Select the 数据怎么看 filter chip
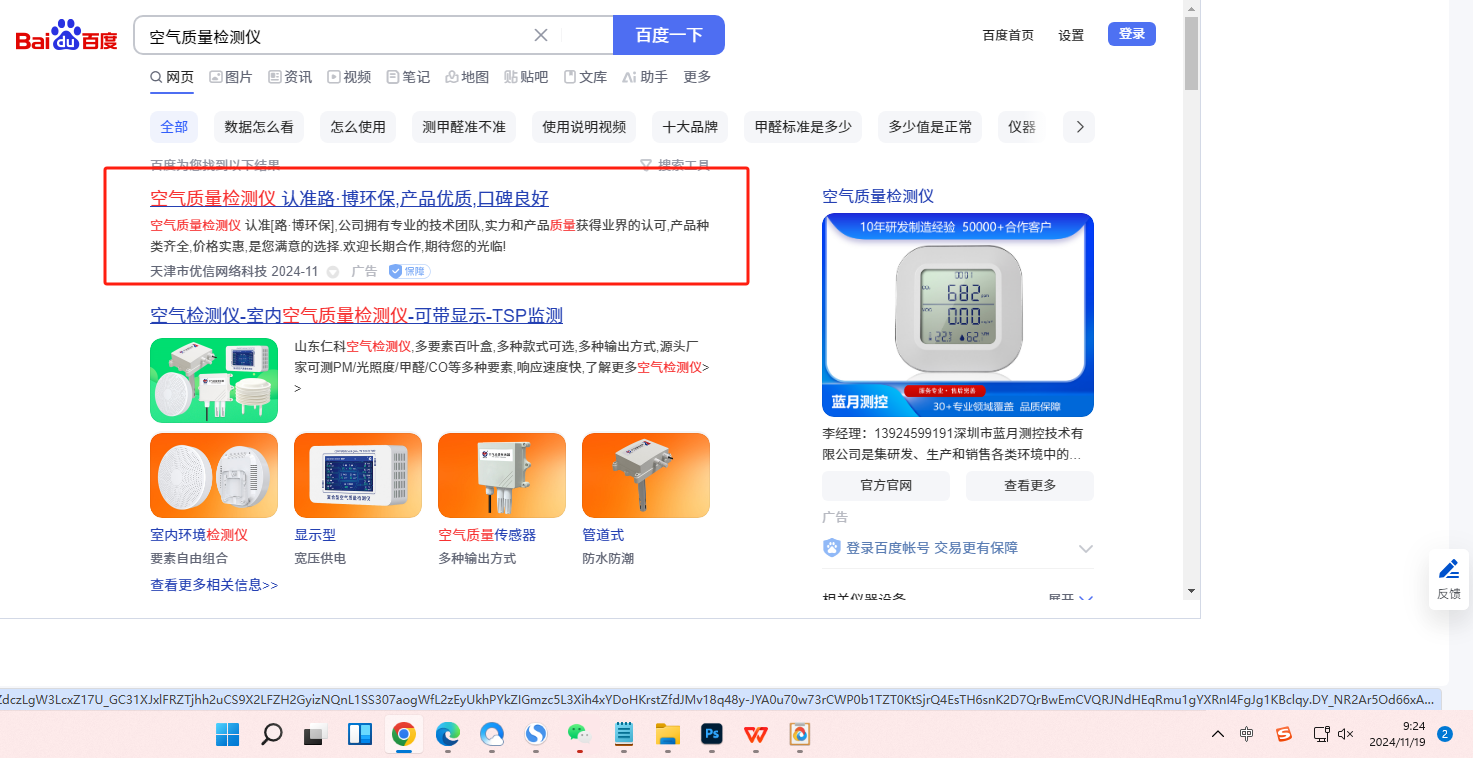Screen dimensions: 1473x758 [259, 127]
